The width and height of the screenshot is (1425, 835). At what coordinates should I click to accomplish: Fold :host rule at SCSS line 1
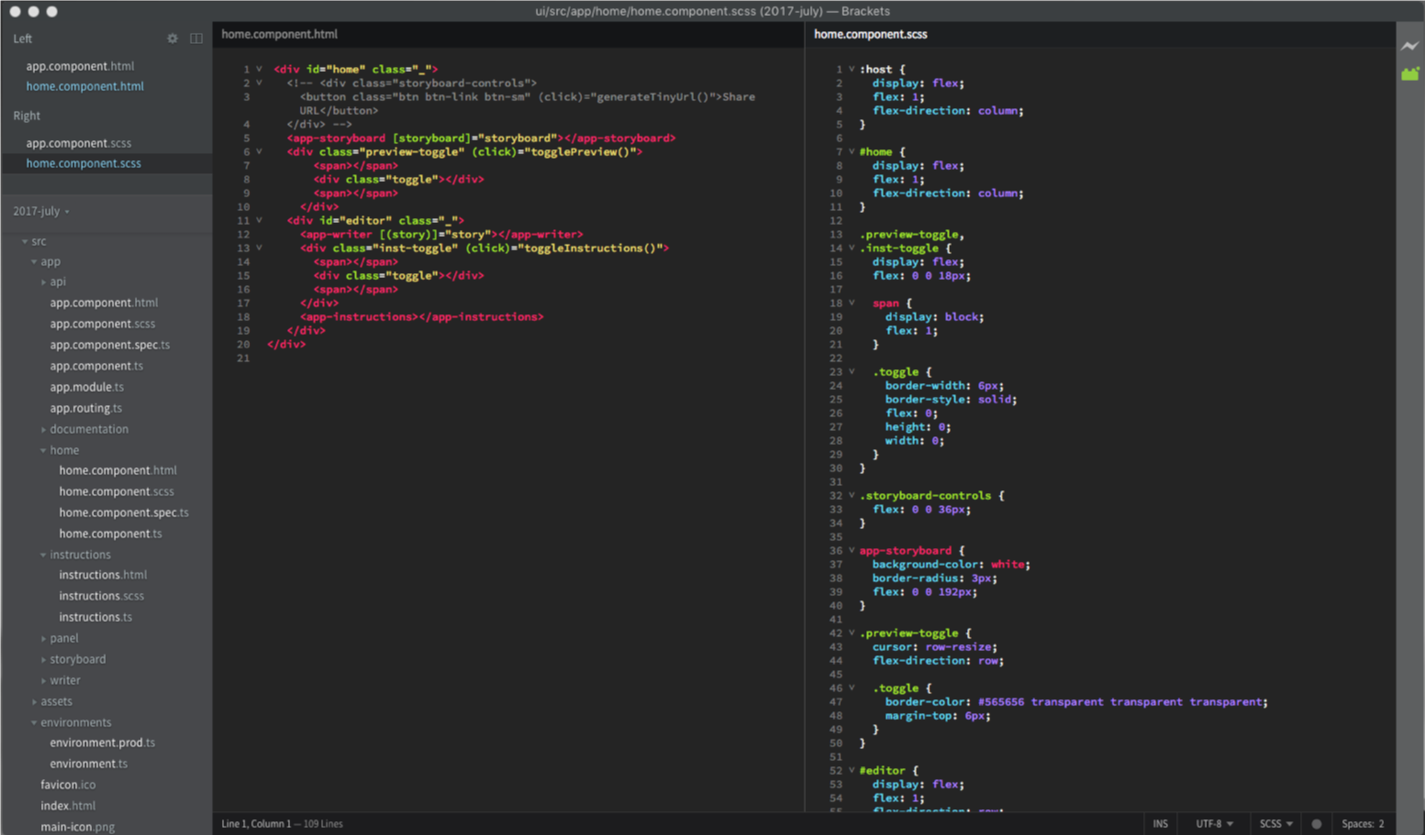(x=852, y=69)
